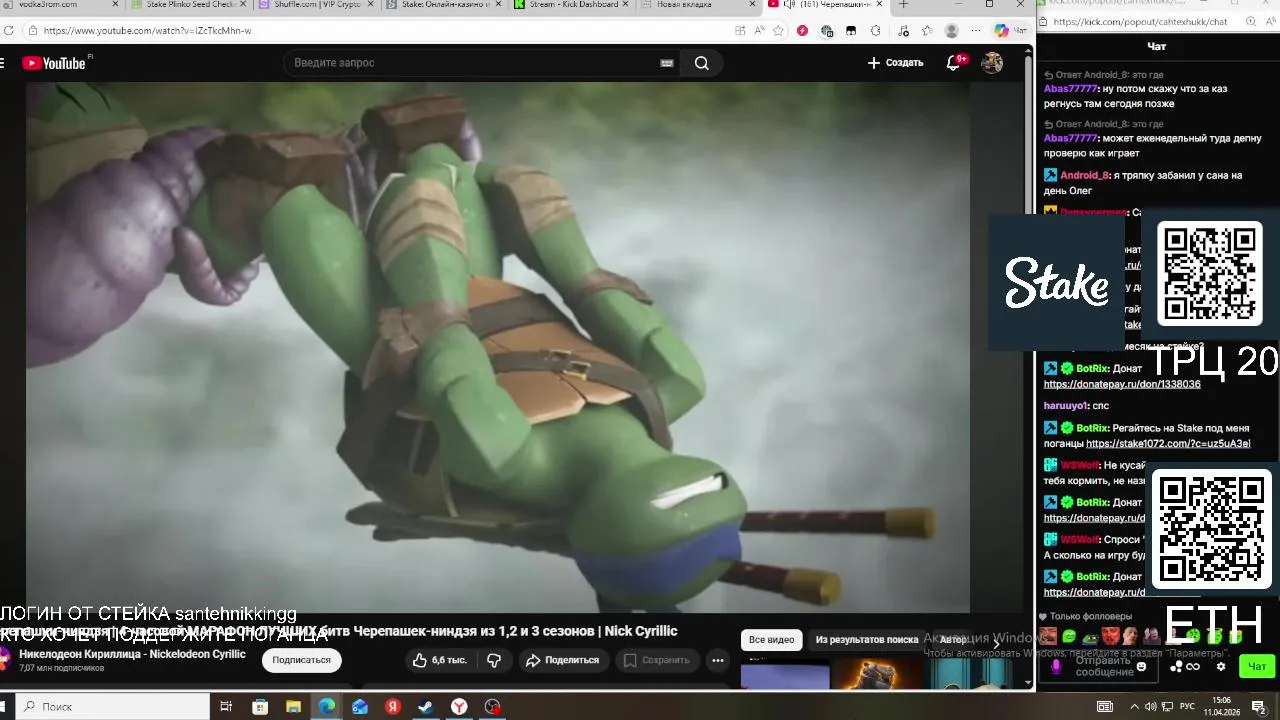Screen dimensions: 1280x720
Task: Switch to vodka3rom.com tab
Action: point(60,5)
